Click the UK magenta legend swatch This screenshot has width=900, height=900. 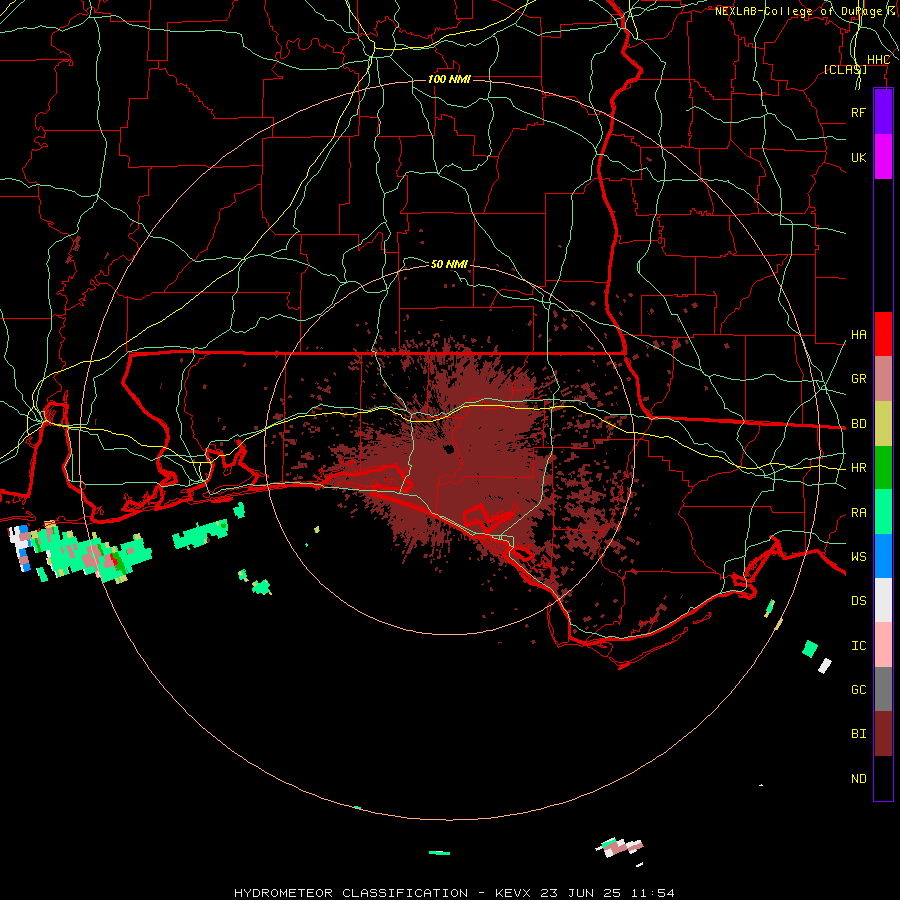[x=883, y=157]
